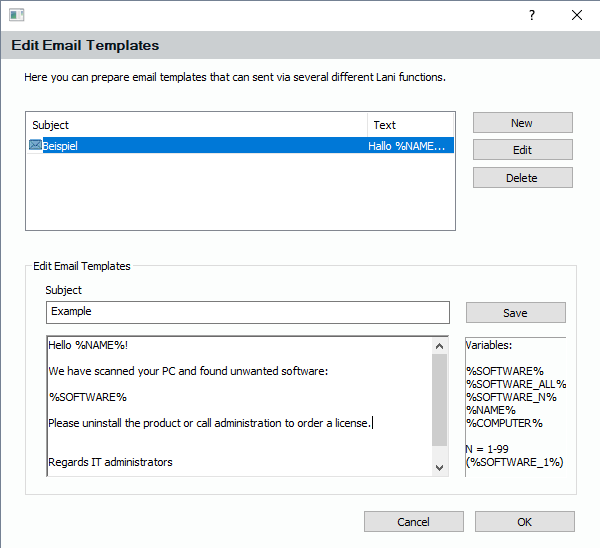This screenshot has height=548, width=600.
Task: Click the Text column header
Action: click(410, 125)
